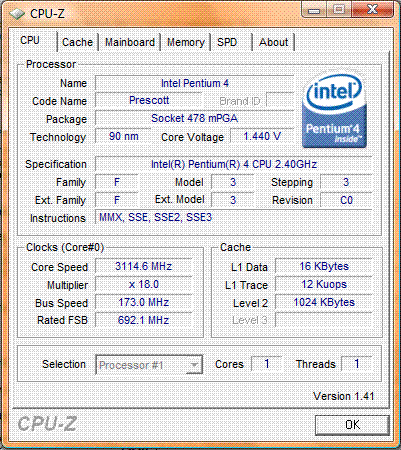This screenshot has height=450, width=401.
Task: Open the Mainboard tab
Action: click(x=130, y=42)
